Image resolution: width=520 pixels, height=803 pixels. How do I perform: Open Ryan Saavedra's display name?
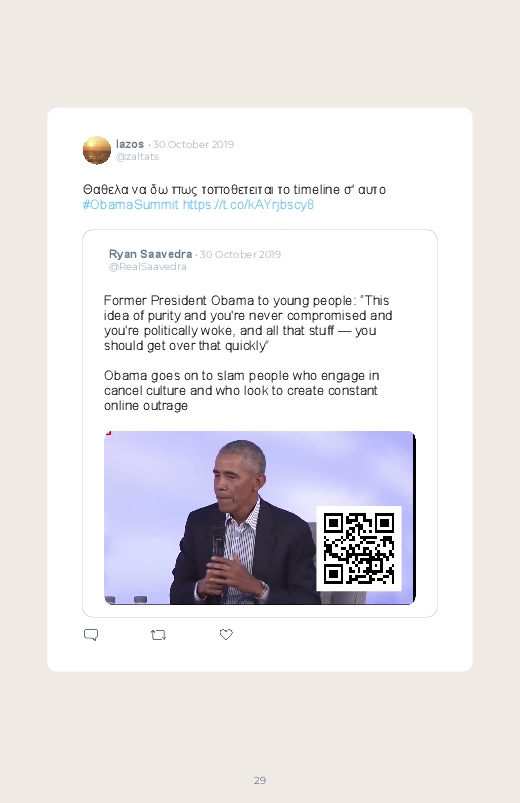coord(150,254)
